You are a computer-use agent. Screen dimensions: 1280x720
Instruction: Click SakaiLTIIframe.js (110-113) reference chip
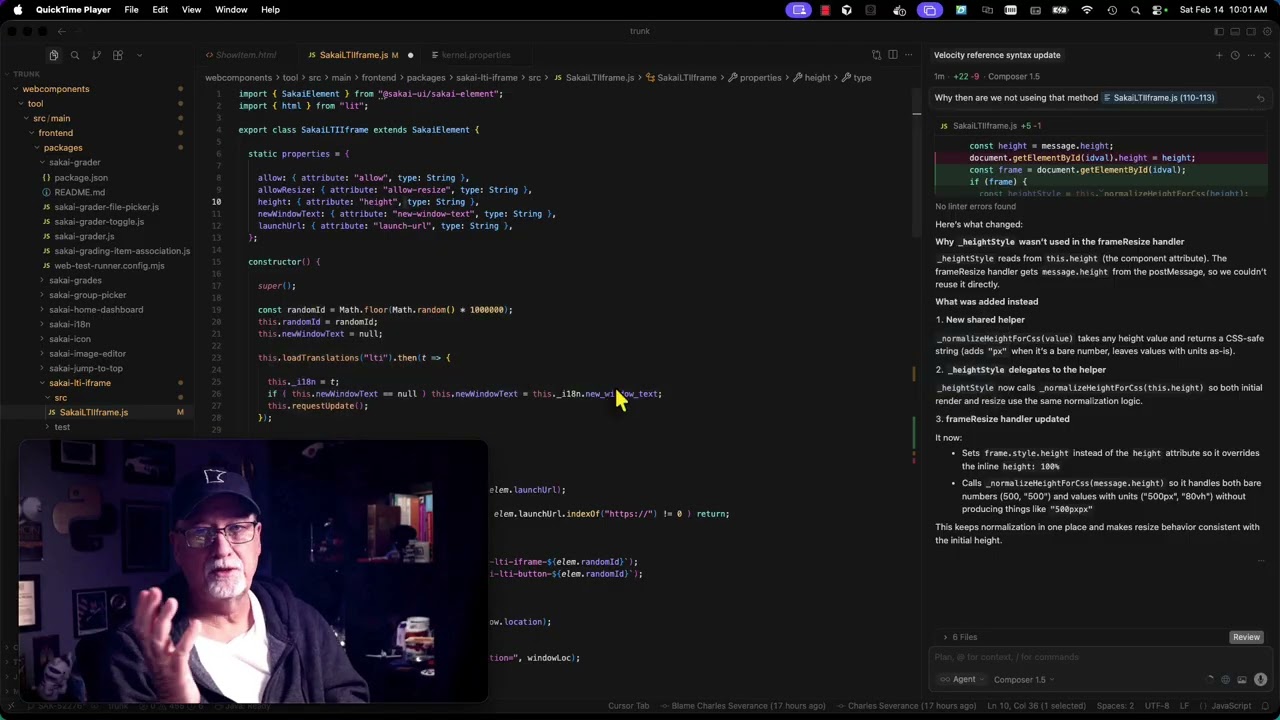pyautogui.click(x=1158, y=98)
